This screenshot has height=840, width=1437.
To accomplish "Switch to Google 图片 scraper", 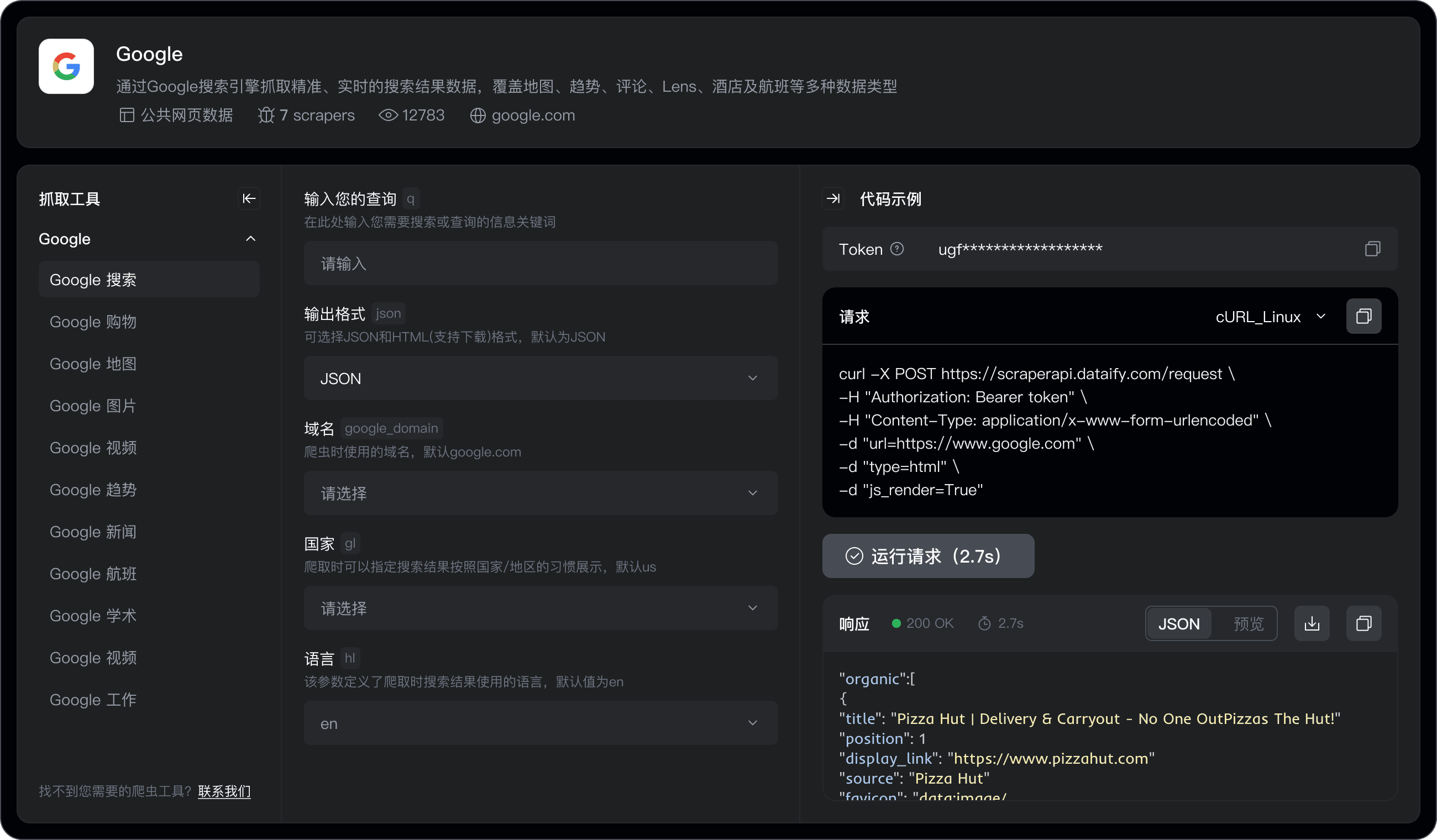I will [92, 406].
